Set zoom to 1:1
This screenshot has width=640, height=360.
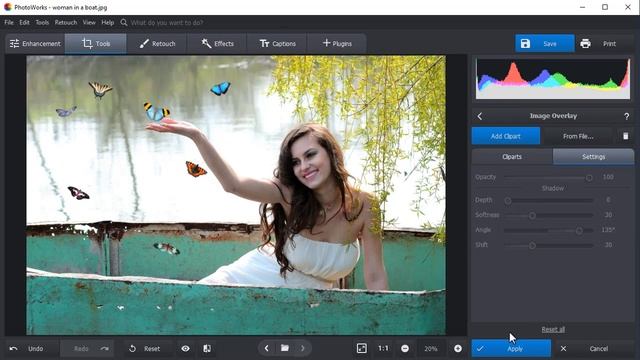point(383,348)
